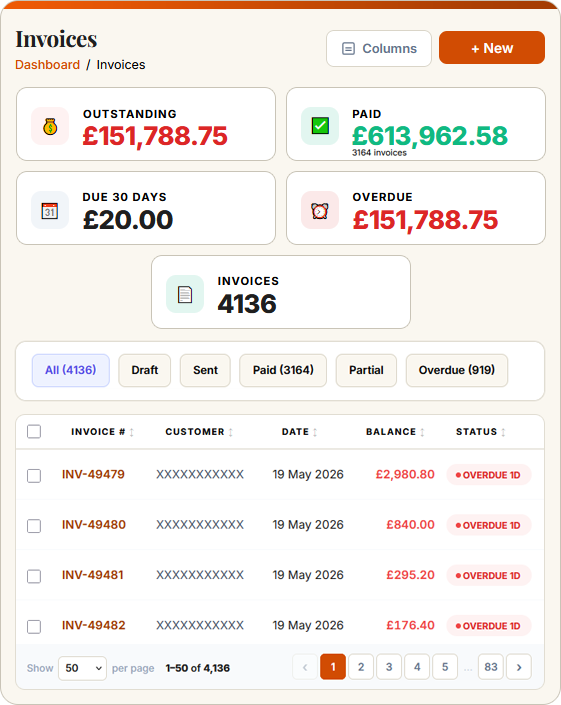The image size is (561, 705).
Task: Tick the select-all header checkbox
Action: [x=34, y=432]
